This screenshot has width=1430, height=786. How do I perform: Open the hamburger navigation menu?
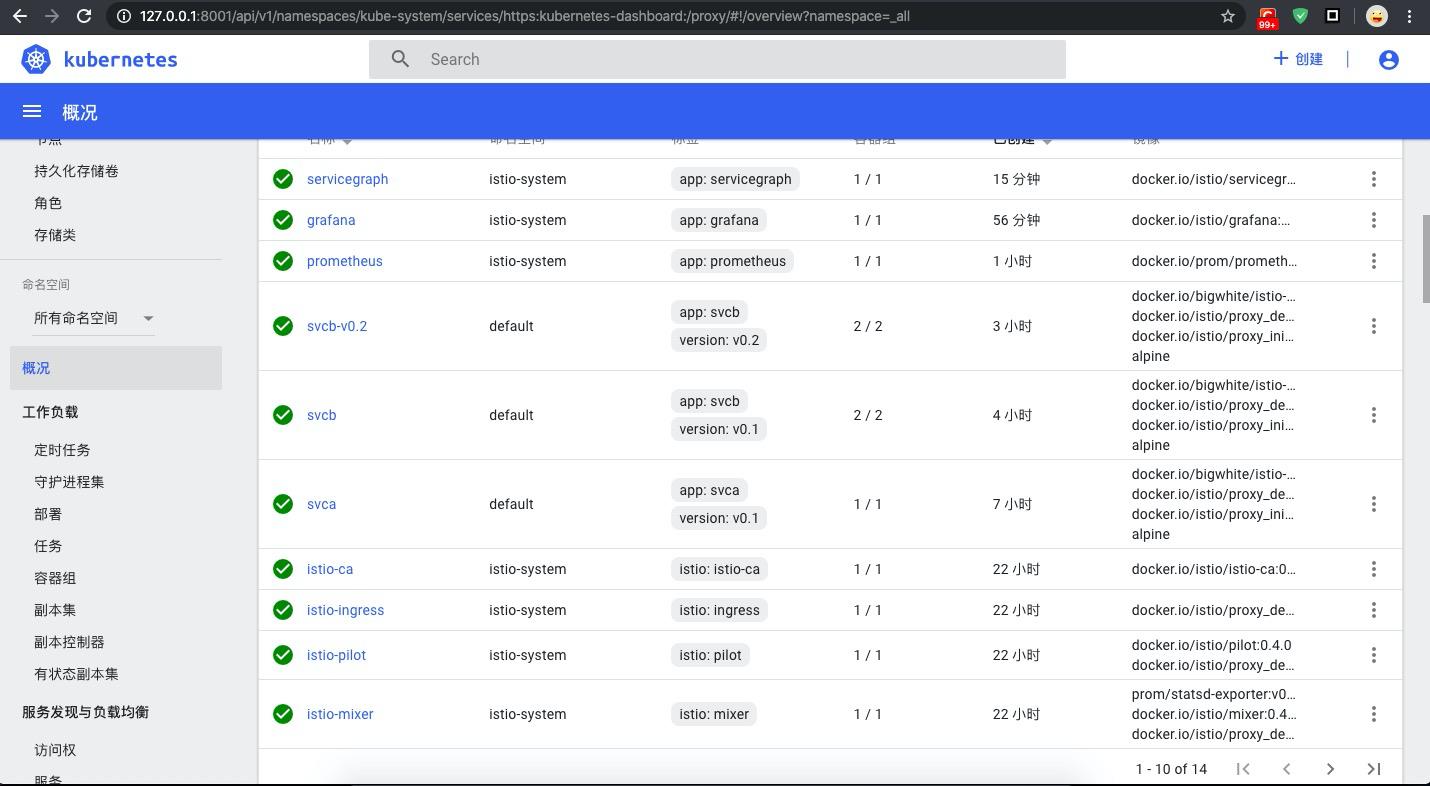coord(32,112)
